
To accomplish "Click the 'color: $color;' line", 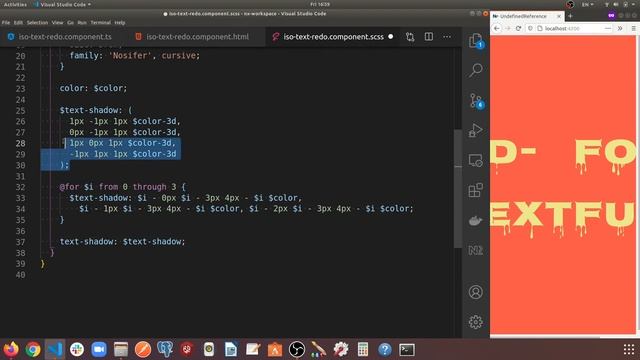I will pyautogui.click(x=93, y=88).
